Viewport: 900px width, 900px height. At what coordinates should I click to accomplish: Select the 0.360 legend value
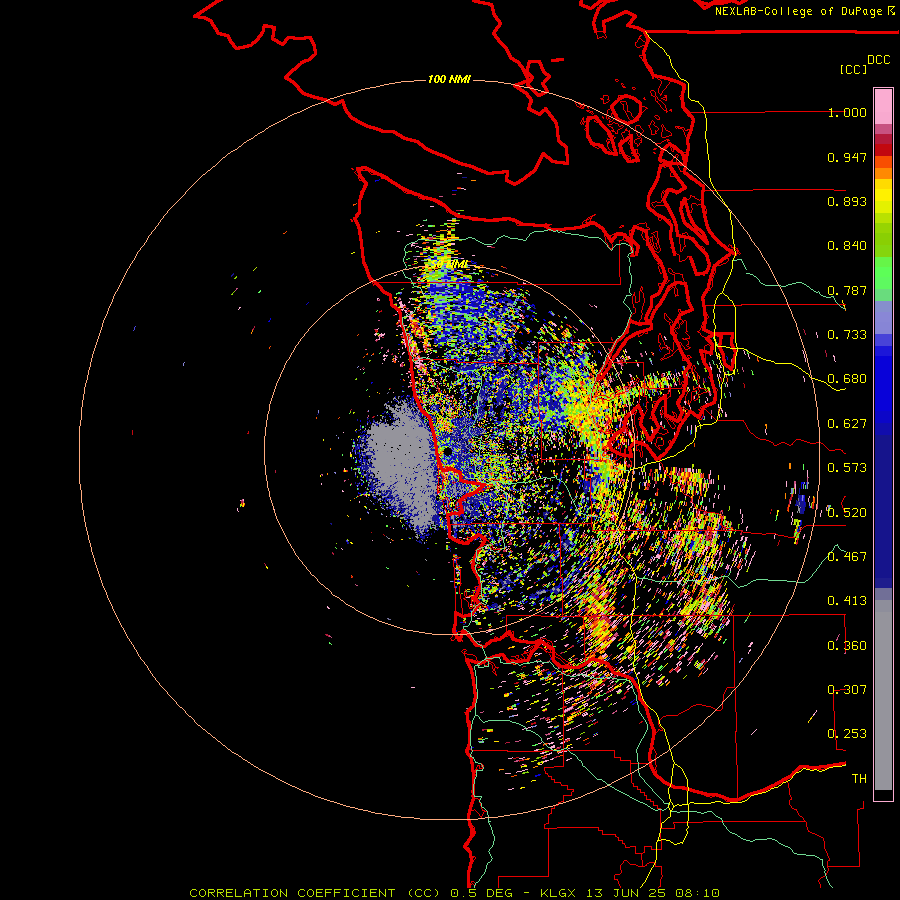click(x=847, y=646)
